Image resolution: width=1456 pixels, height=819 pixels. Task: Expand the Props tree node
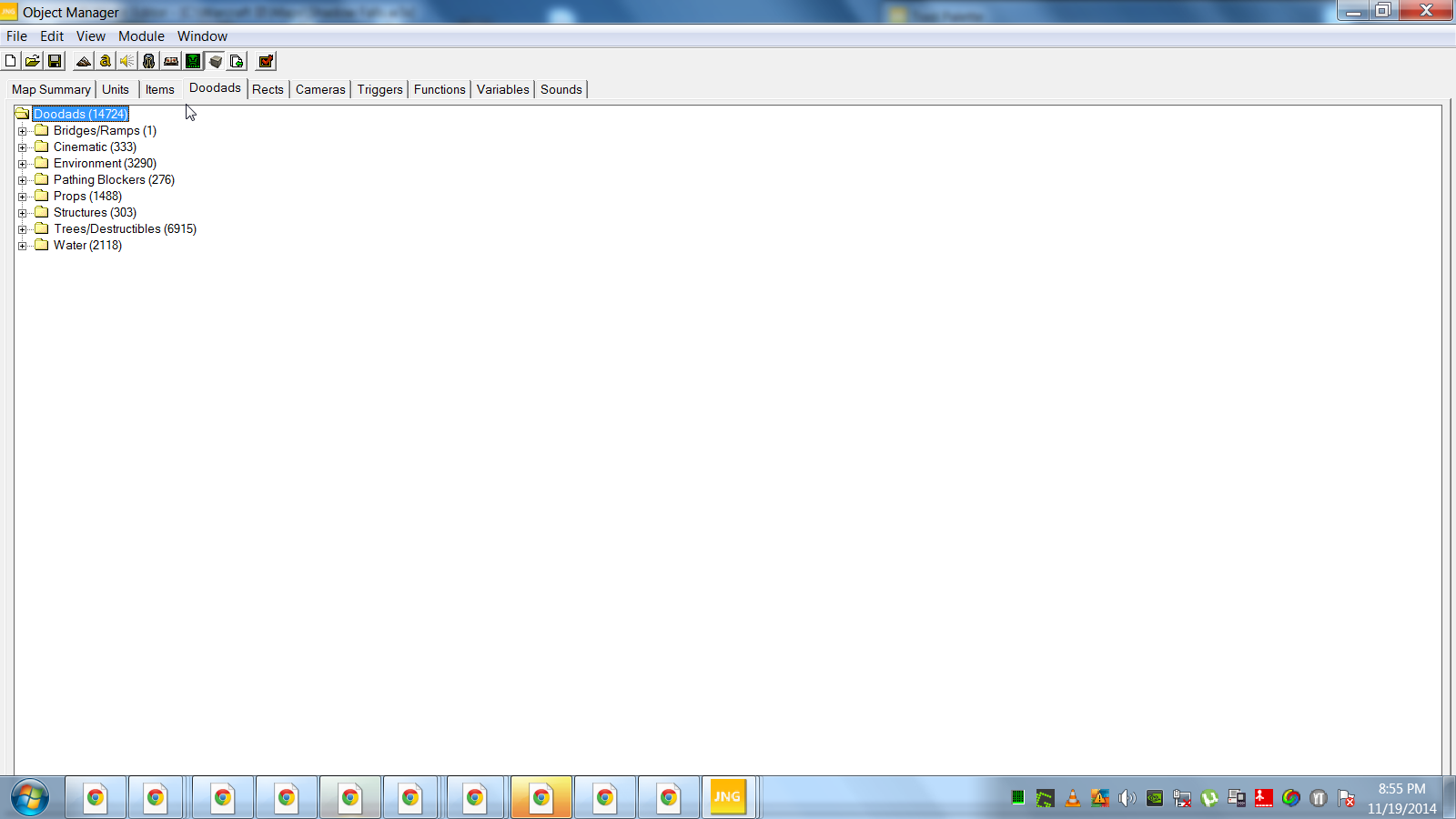tap(23, 197)
